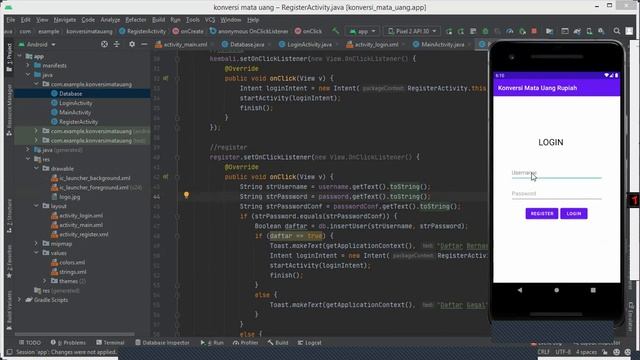Screen dimensions: 640x360
Task: Click the Username field in emulator
Action: 556,173
